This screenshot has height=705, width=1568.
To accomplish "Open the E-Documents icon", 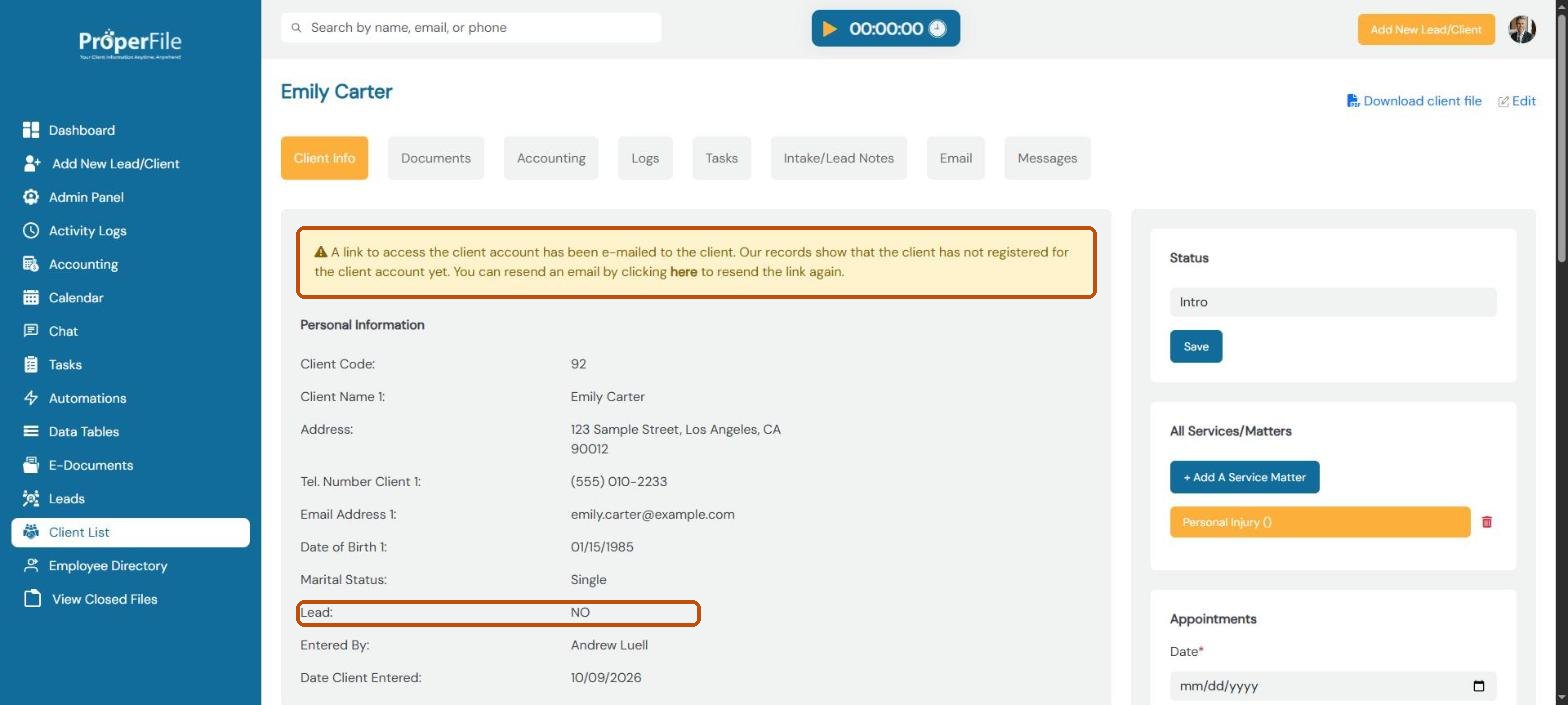I will (31, 465).
